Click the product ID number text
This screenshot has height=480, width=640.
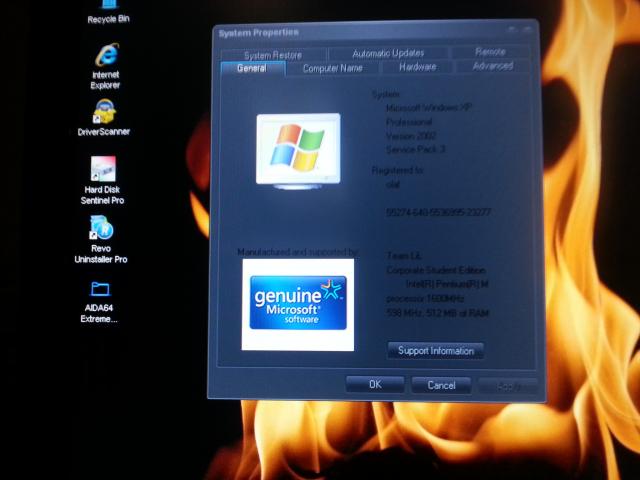pyautogui.click(x=437, y=212)
